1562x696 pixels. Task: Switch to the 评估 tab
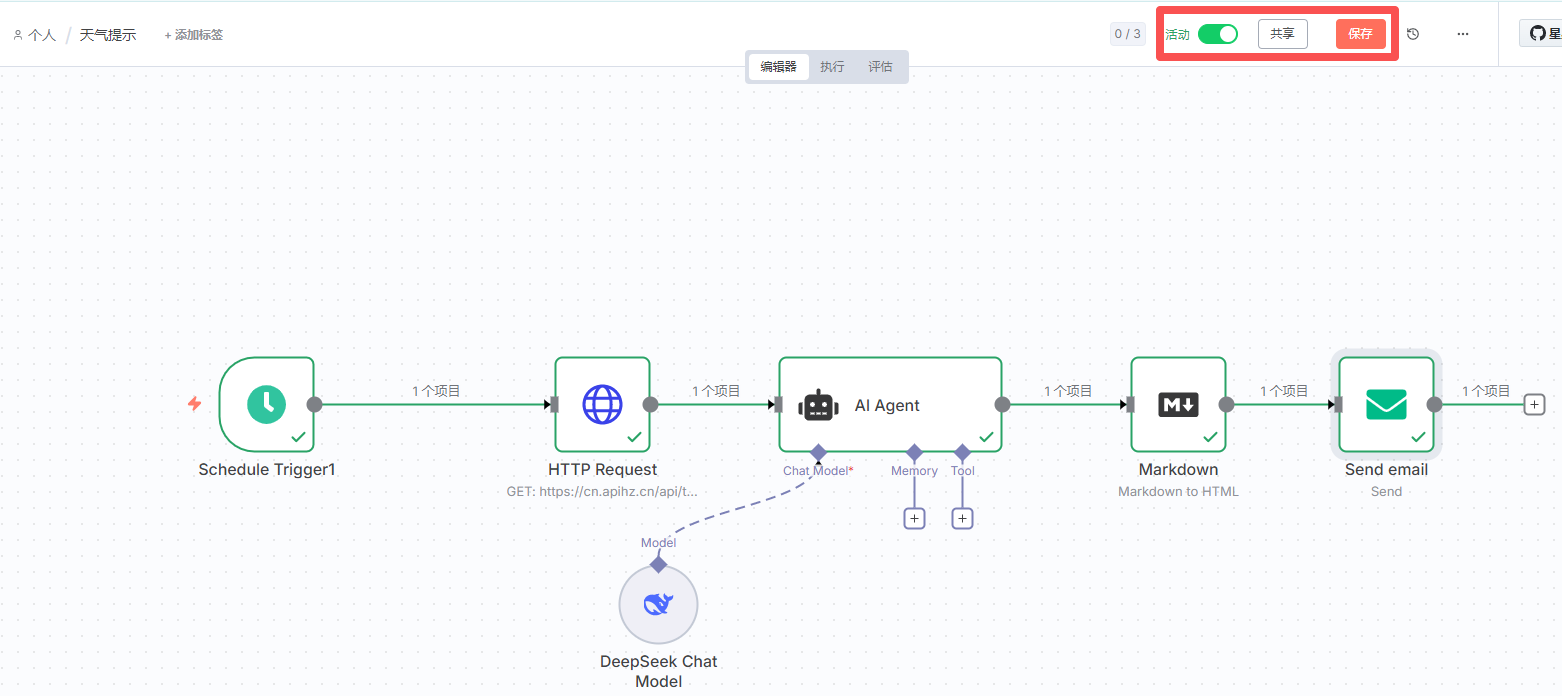[x=880, y=67]
